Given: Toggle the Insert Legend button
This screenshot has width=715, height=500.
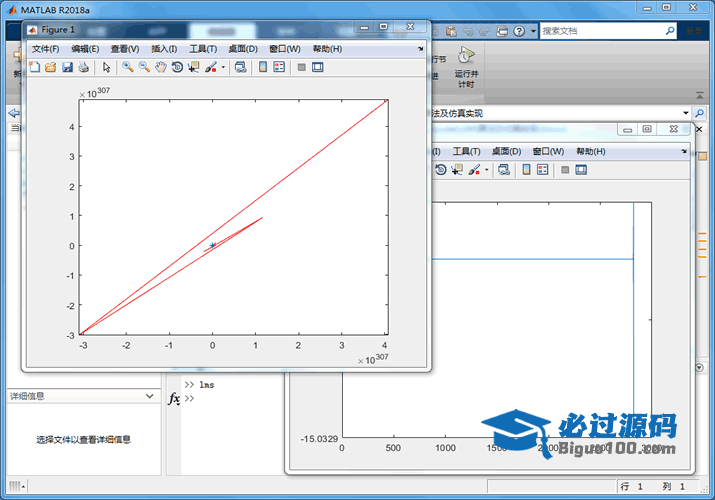Looking at the screenshot, I should pyautogui.click(x=279, y=68).
